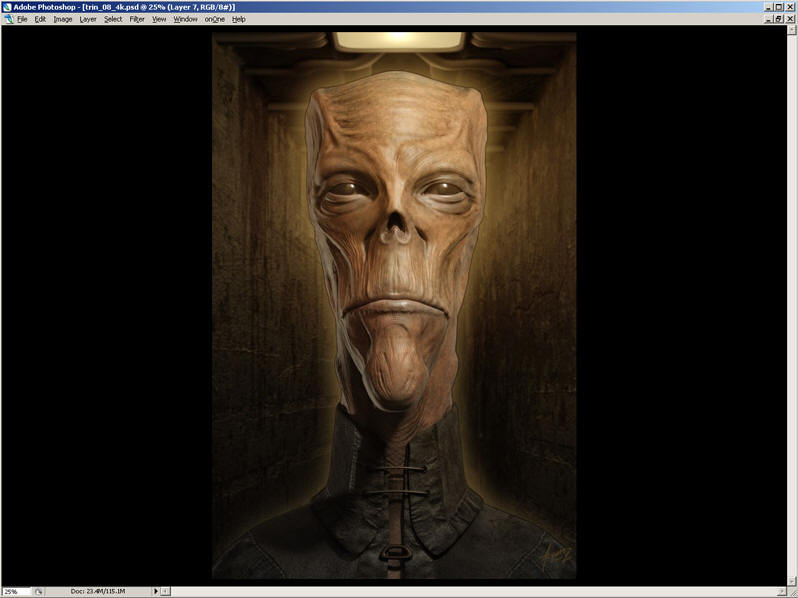Click the alien portrait canvas image
Screen dimensions: 798x598
(394, 305)
